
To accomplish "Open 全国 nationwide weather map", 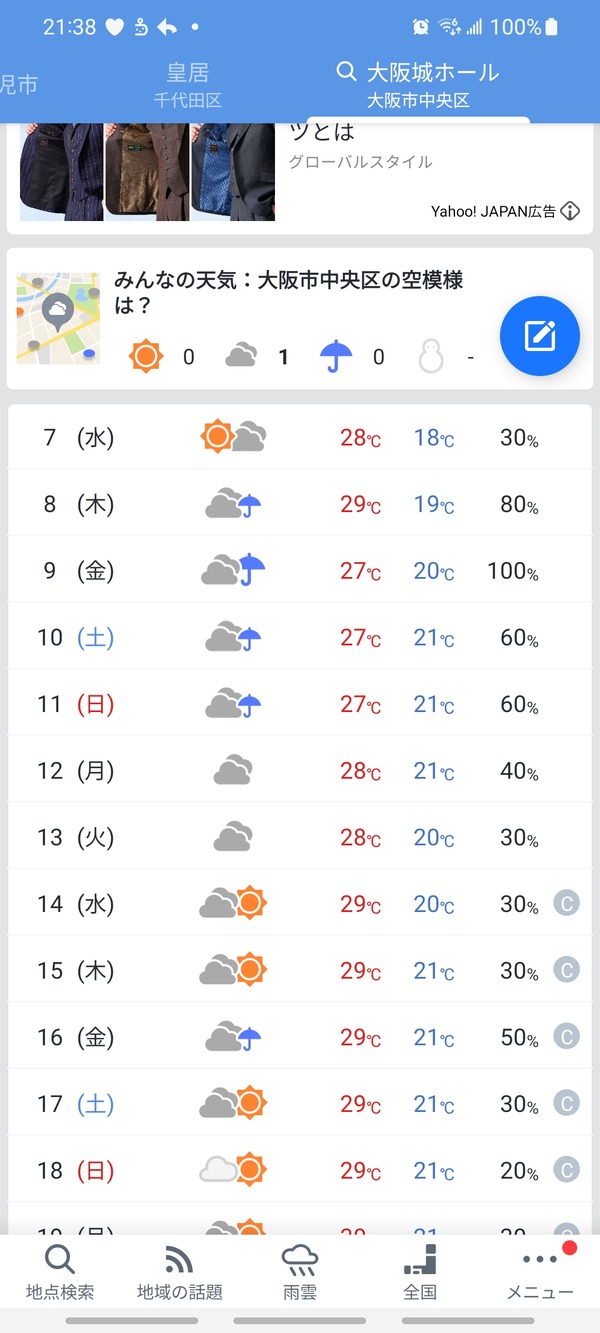I will (420, 1272).
